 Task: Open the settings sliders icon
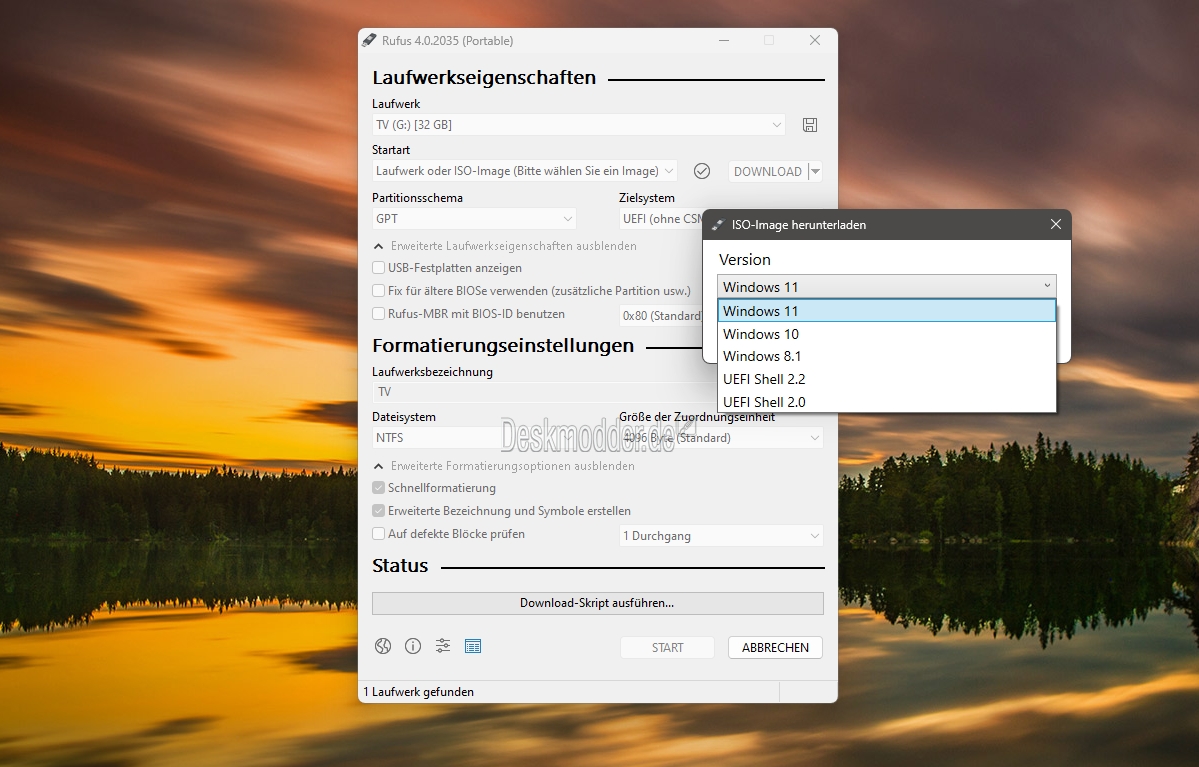[x=443, y=646]
